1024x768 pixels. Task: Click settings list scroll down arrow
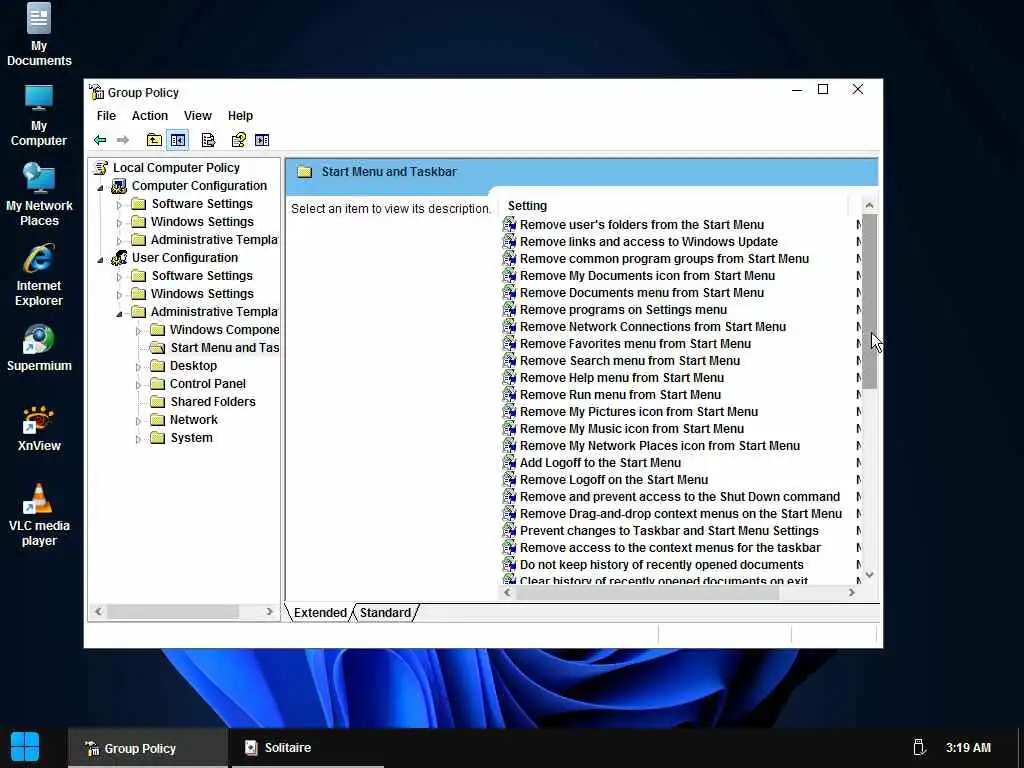pyautogui.click(x=869, y=575)
